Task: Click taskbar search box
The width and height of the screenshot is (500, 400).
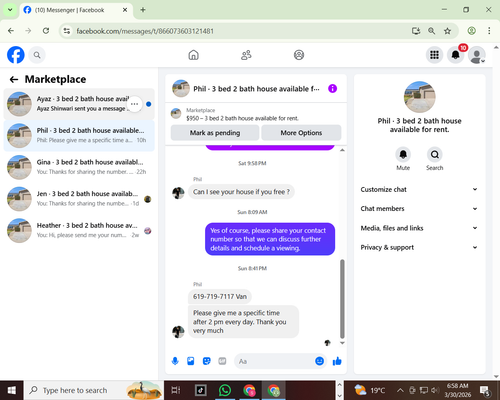Action: click(93, 390)
